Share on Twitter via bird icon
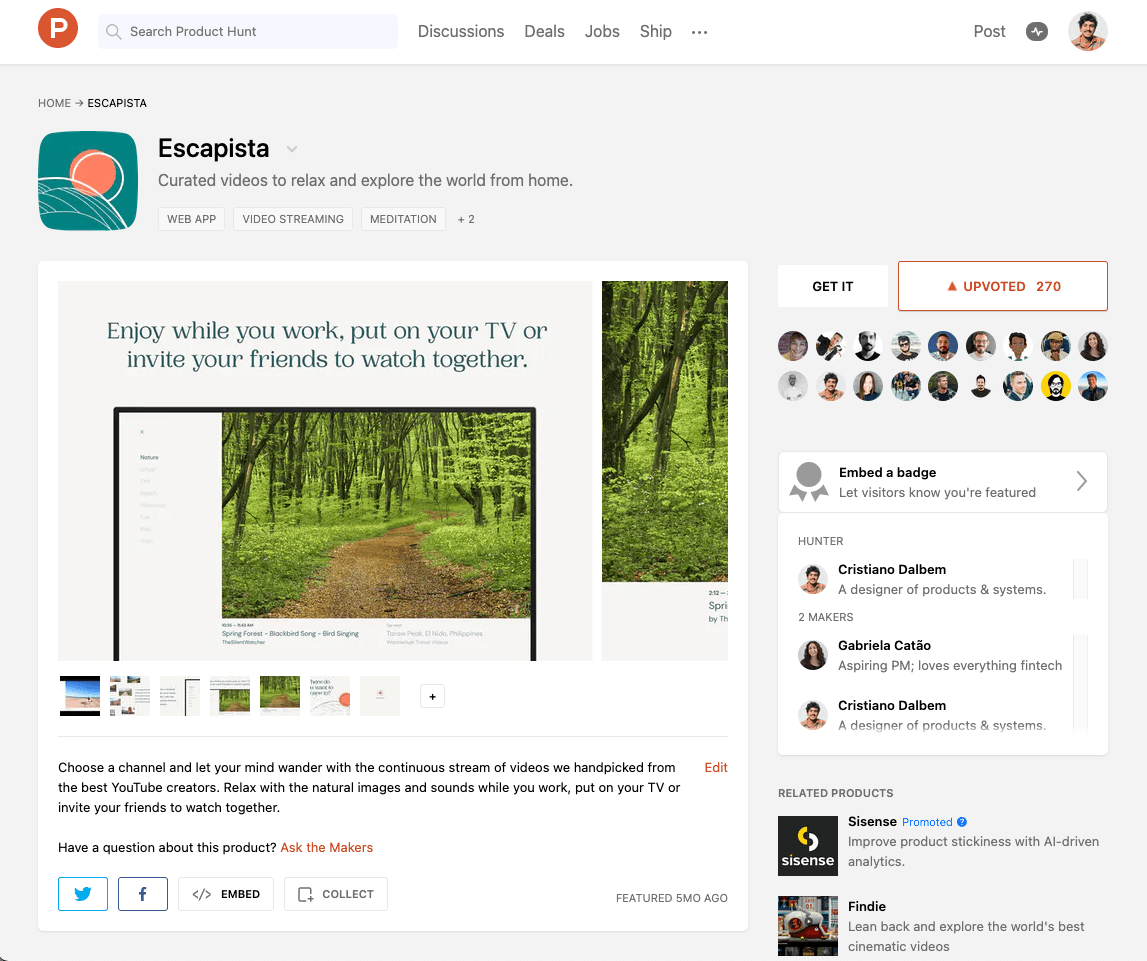1147x961 pixels. click(83, 894)
